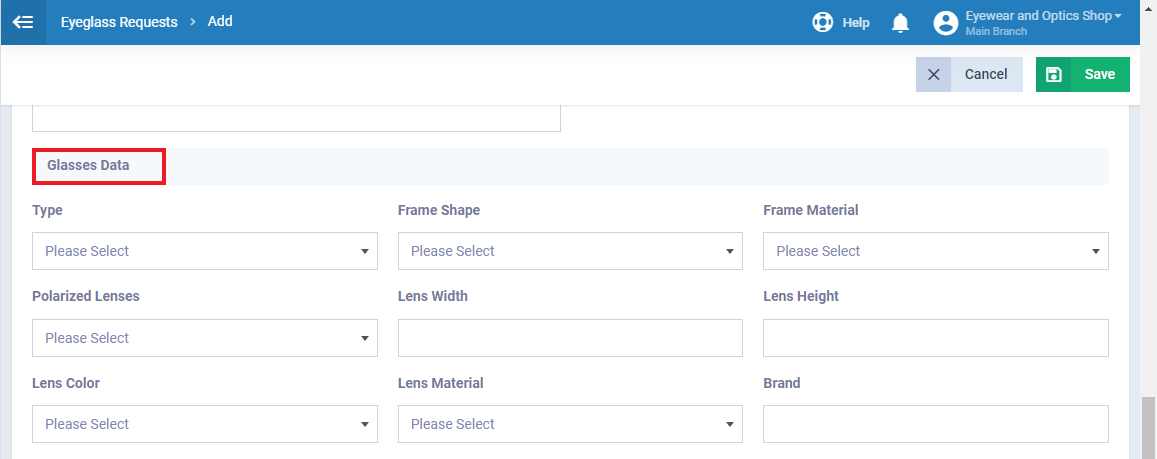Expand the Polarized Lenses dropdown

point(205,338)
